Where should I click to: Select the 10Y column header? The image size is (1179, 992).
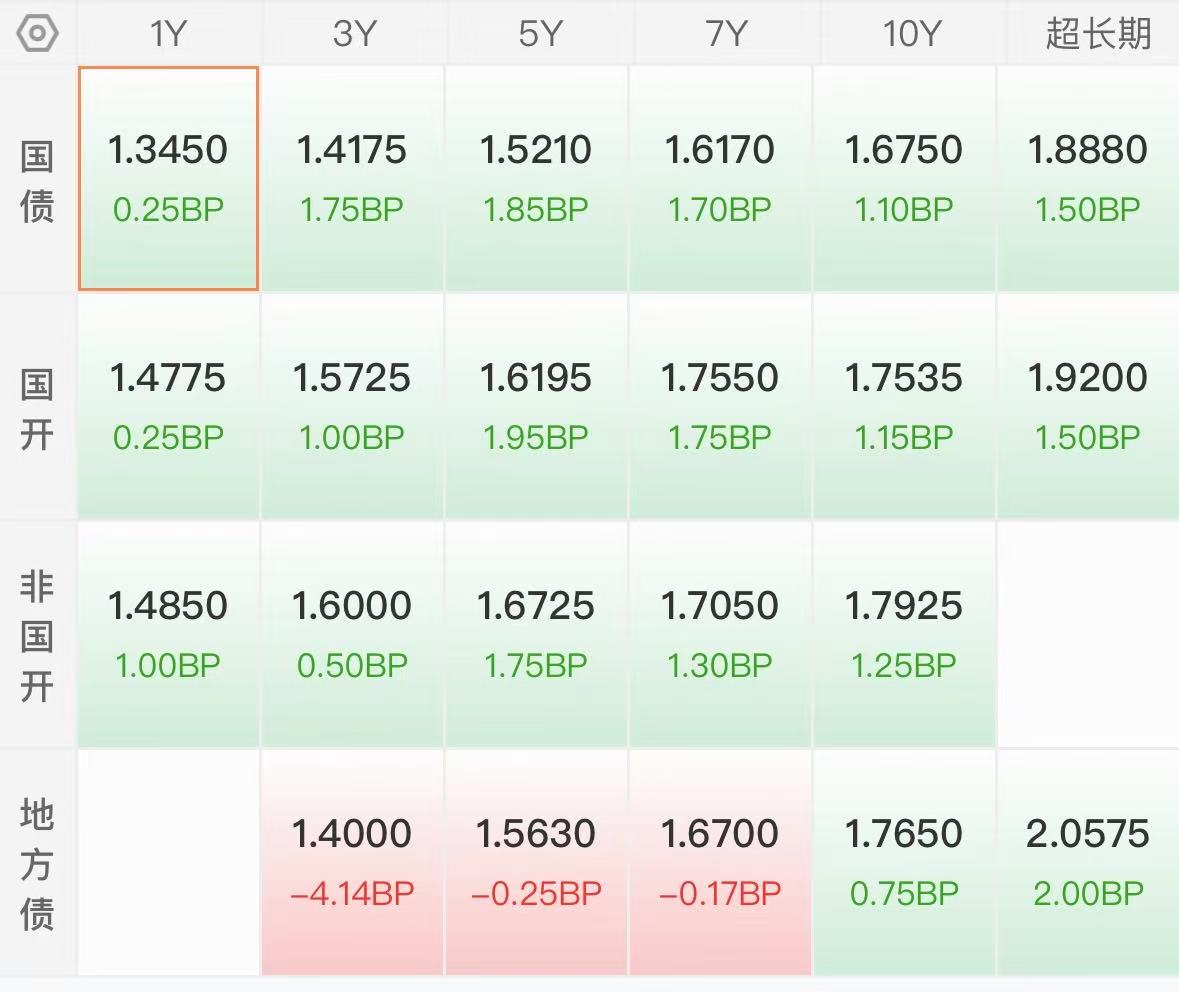[x=912, y=33]
